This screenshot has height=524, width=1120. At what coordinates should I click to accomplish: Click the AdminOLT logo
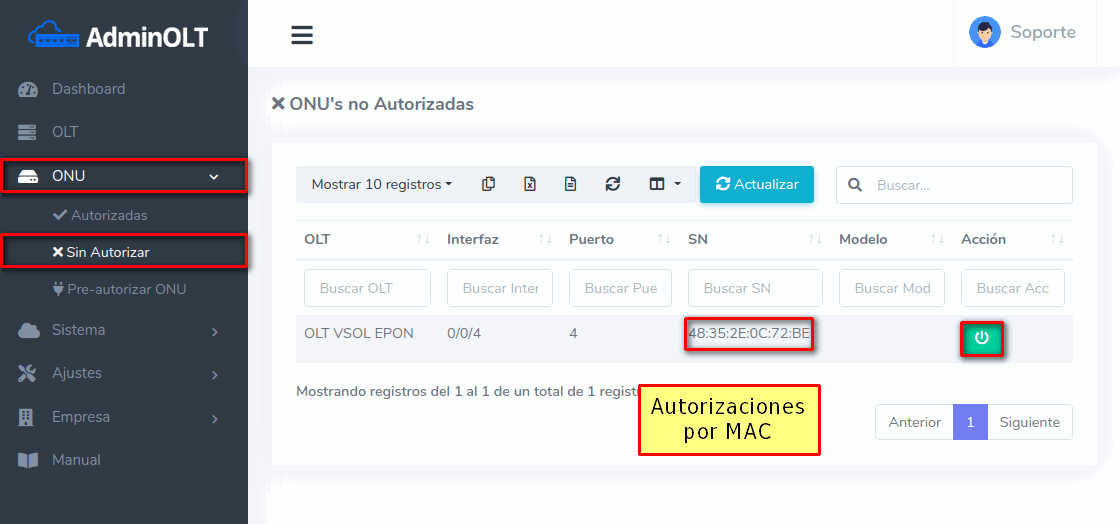[x=120, y=37]
